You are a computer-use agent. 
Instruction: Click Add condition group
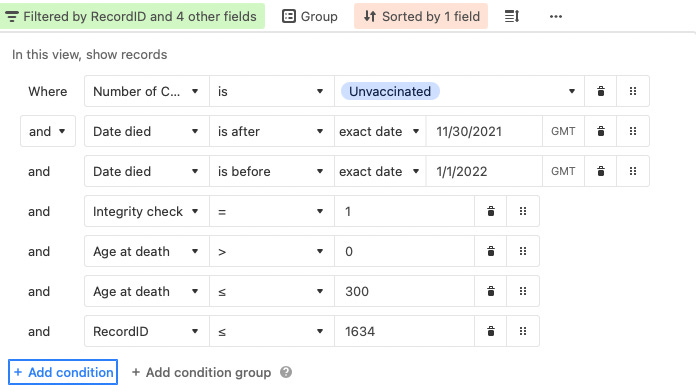pyautogui.click(x=201, y=372)
